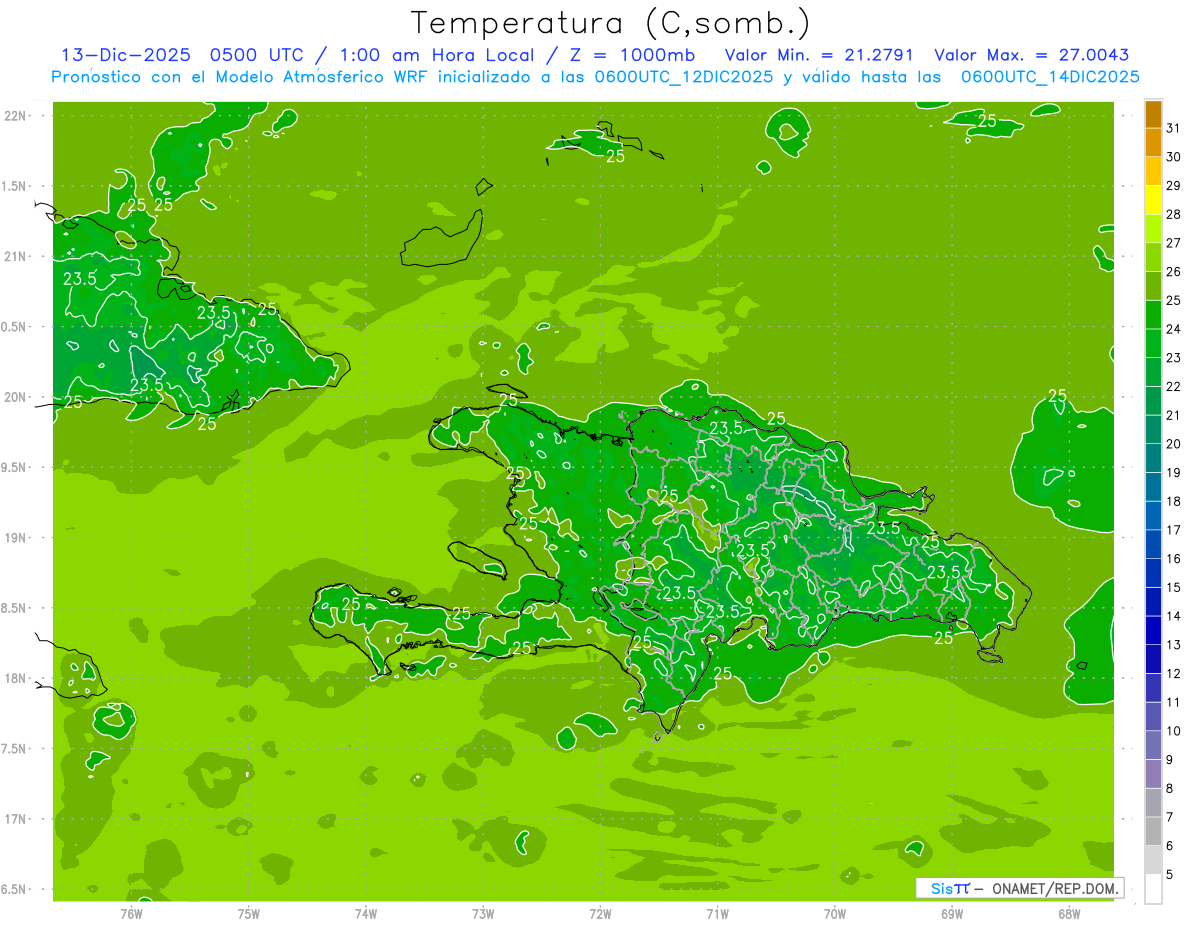The height and width of the screenshot is (927, 1200).
Task: Click the 27 value on the color scale
Action: pos(1173,243)
